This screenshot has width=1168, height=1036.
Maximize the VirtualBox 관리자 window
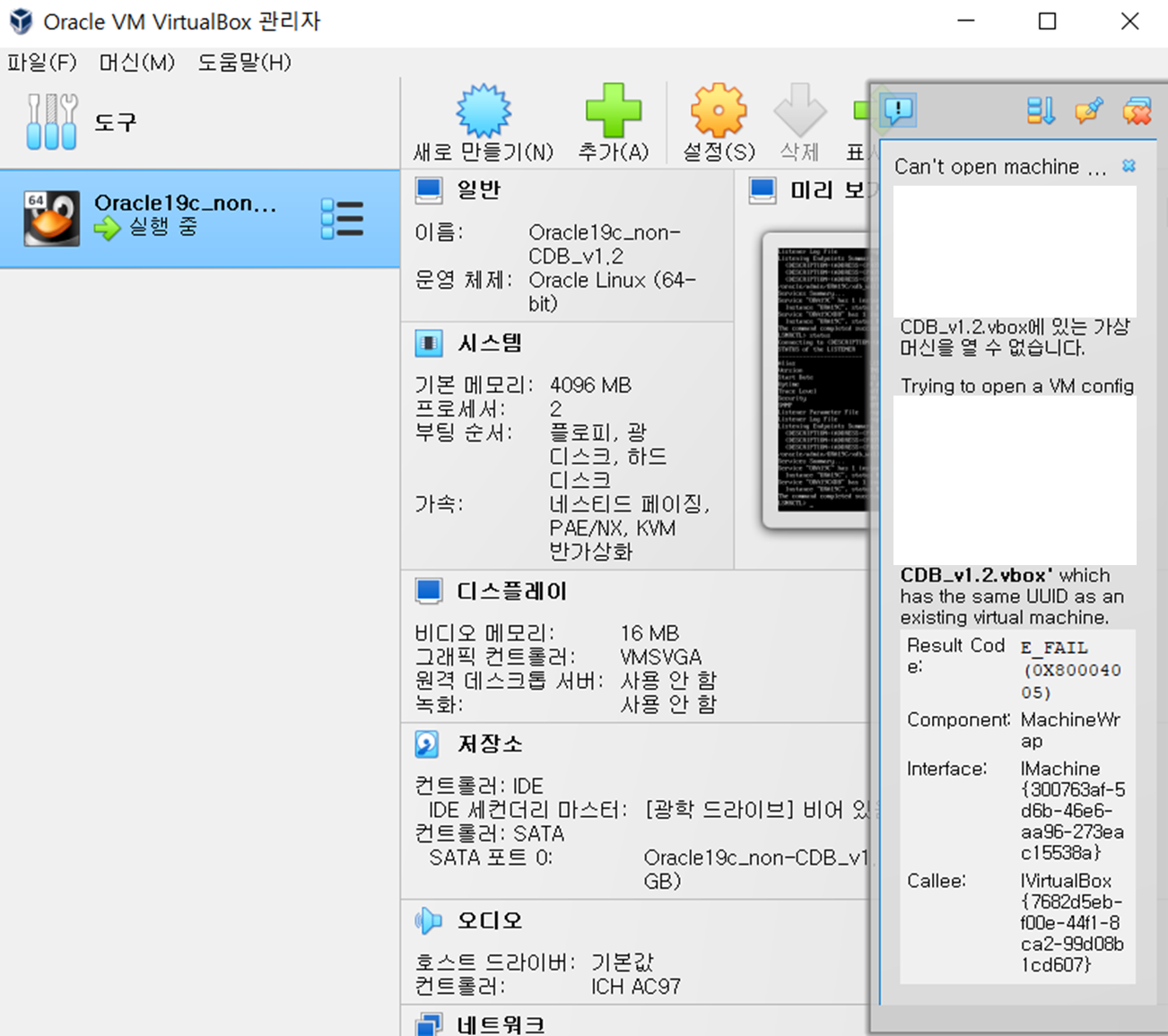[1047, 21]
